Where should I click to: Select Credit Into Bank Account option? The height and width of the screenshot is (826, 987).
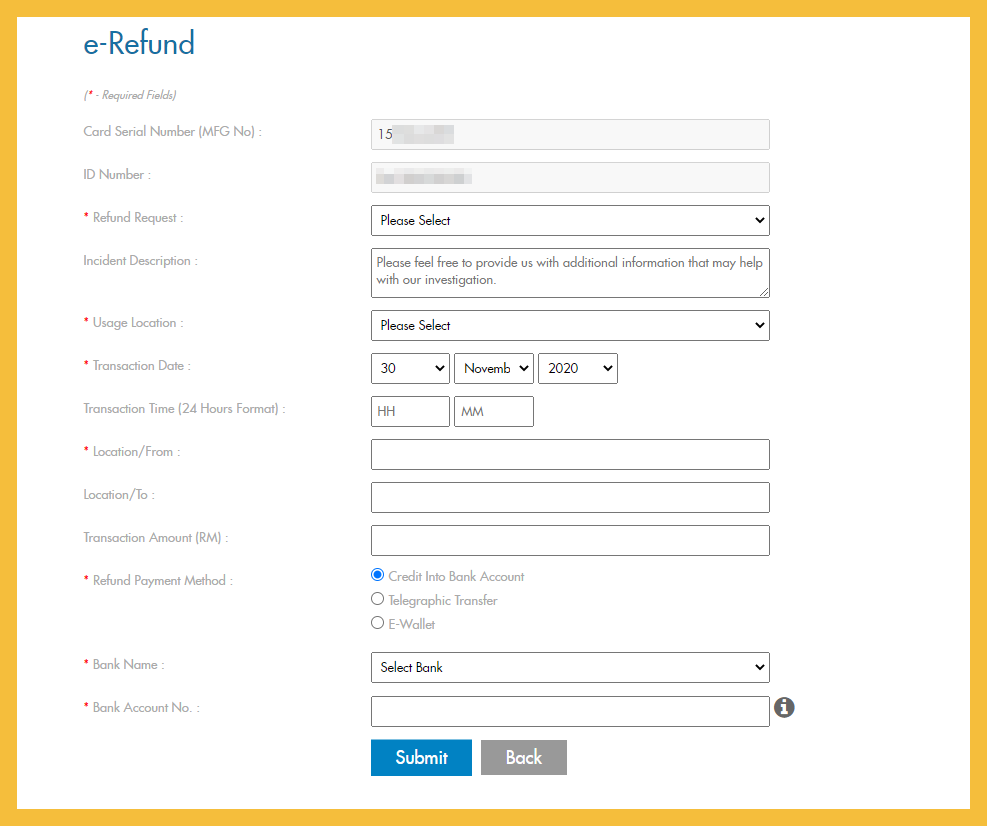(x=377, y=575)
